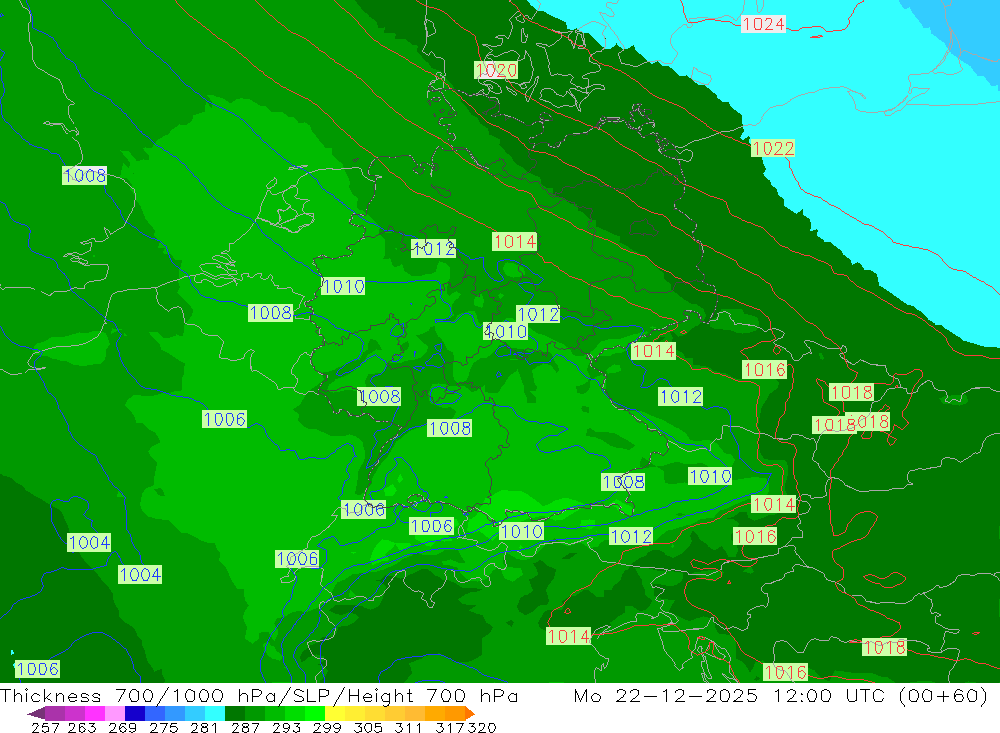Viewport: 1000px width, 733px height.
Task: Pick the bright yellow legend swatch above 299
Action: coord(335,713)
